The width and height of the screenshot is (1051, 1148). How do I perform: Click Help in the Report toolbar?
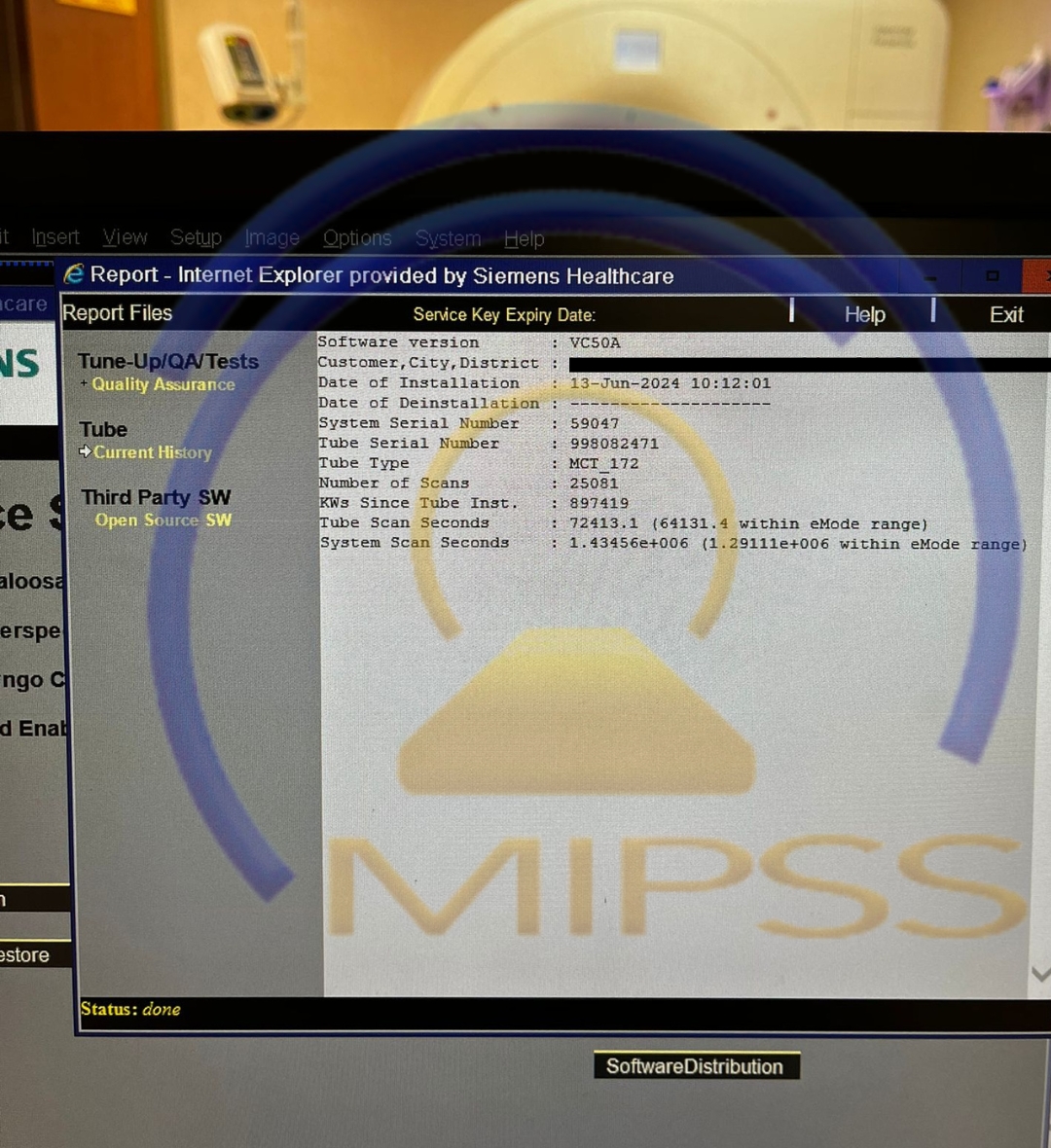[x=864, y=315]
